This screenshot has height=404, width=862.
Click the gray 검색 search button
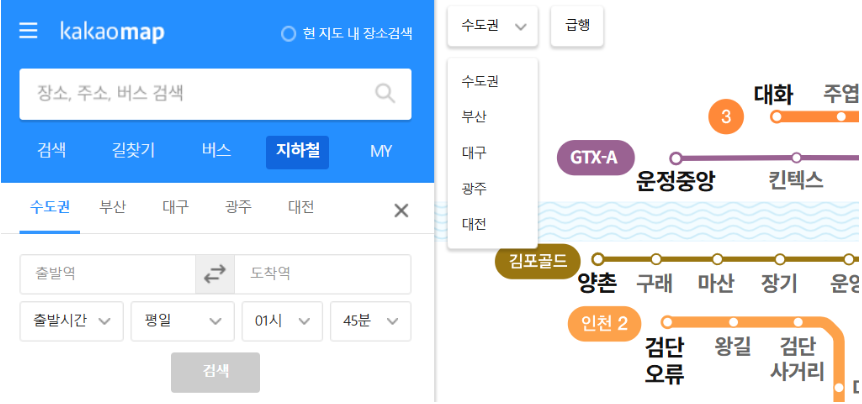pyautogui.click(x=216, y=372)
